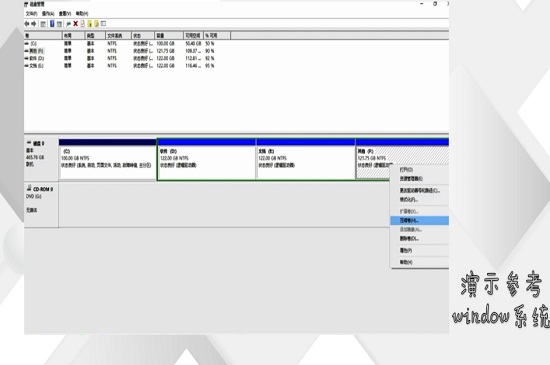Sort by the 卷 column header
This screenshot has width=550, height=365.
pos(43,35)
